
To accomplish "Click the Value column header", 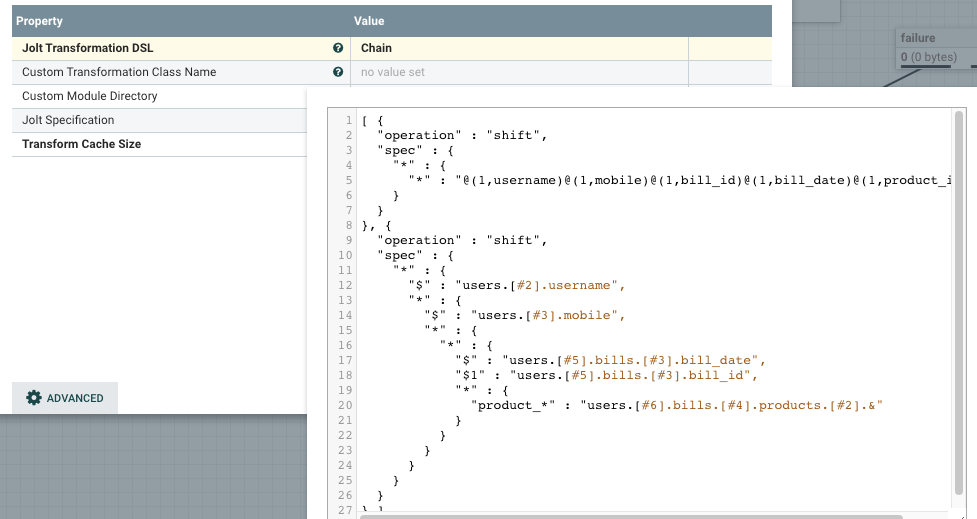I will [x=369, y=21].
